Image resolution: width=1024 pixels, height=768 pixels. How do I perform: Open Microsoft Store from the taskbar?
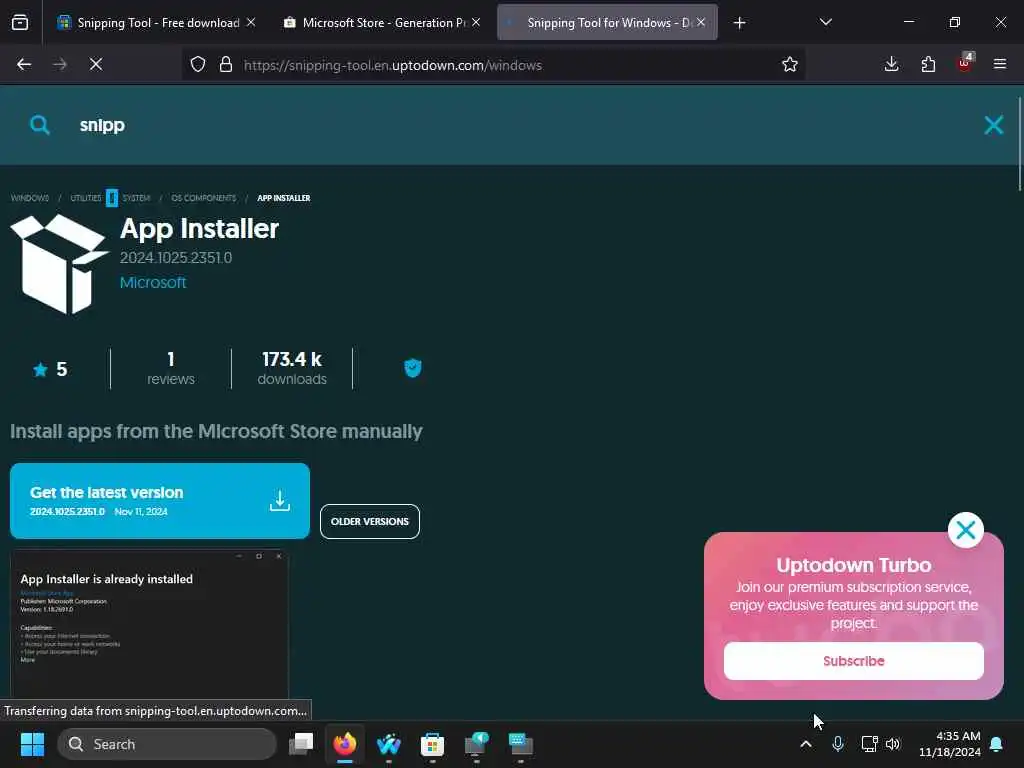[432, 744]
